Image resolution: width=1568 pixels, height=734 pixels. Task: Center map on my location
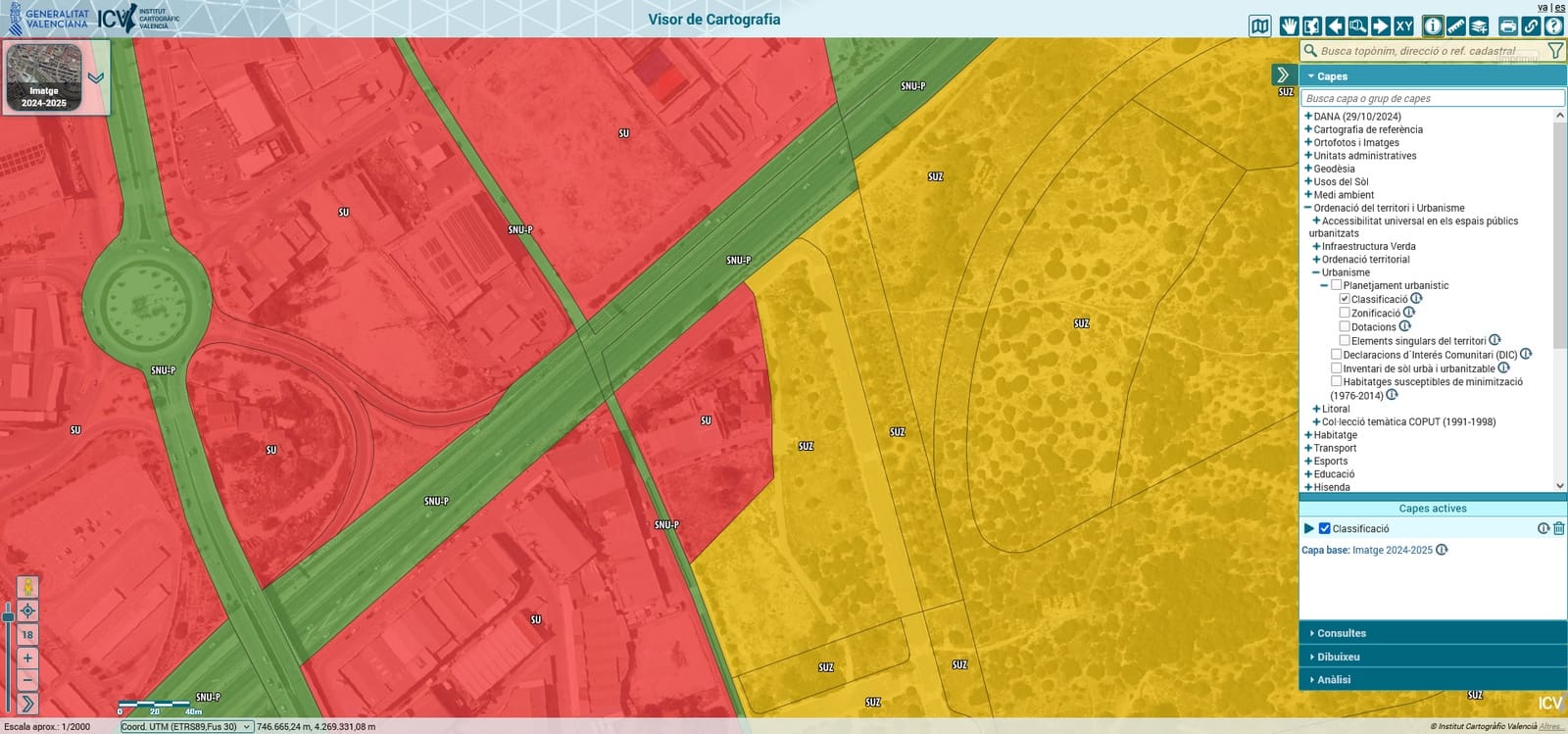coord(27,611)
